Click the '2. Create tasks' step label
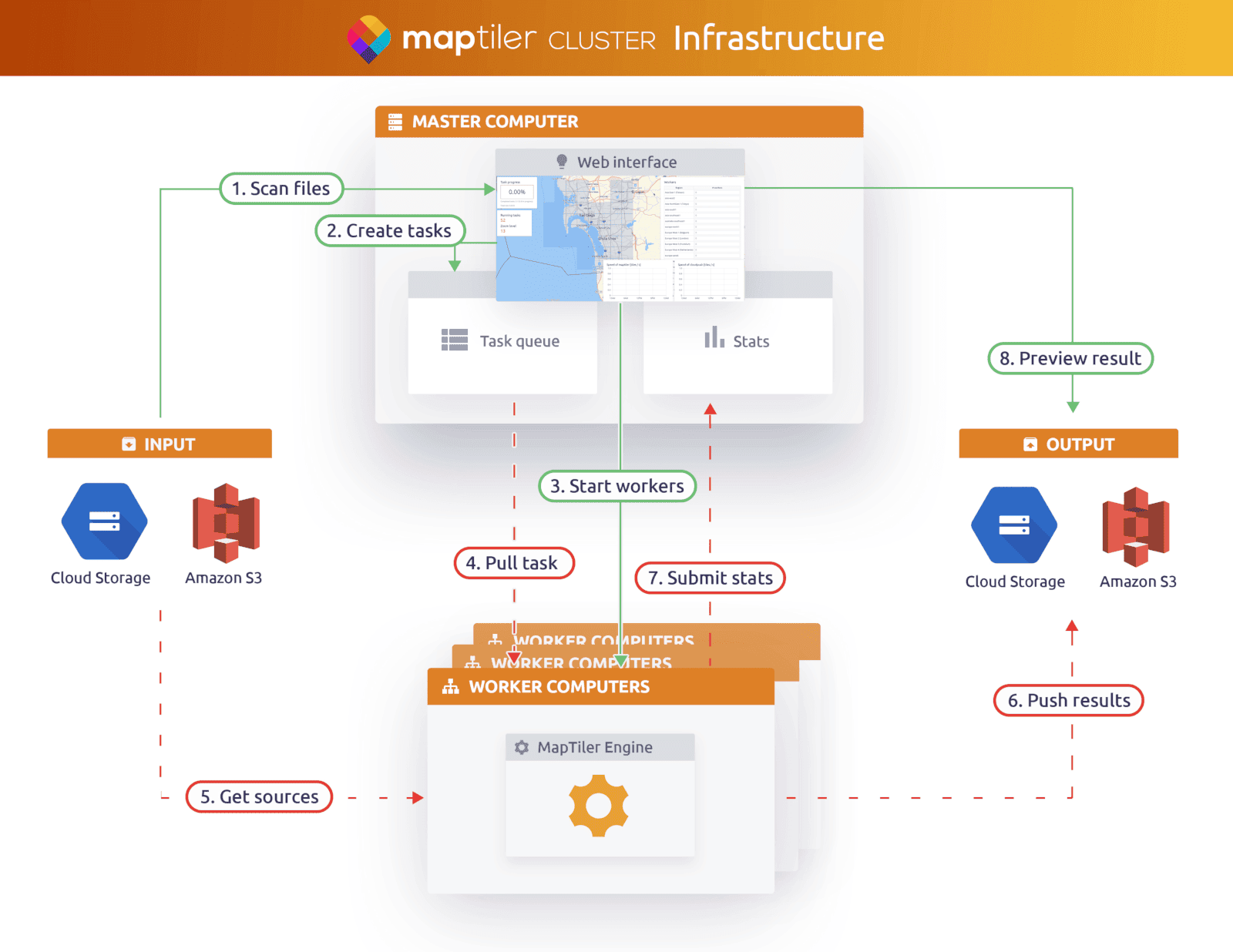The height and width of the screenshot is (952, 1233). 390,231
